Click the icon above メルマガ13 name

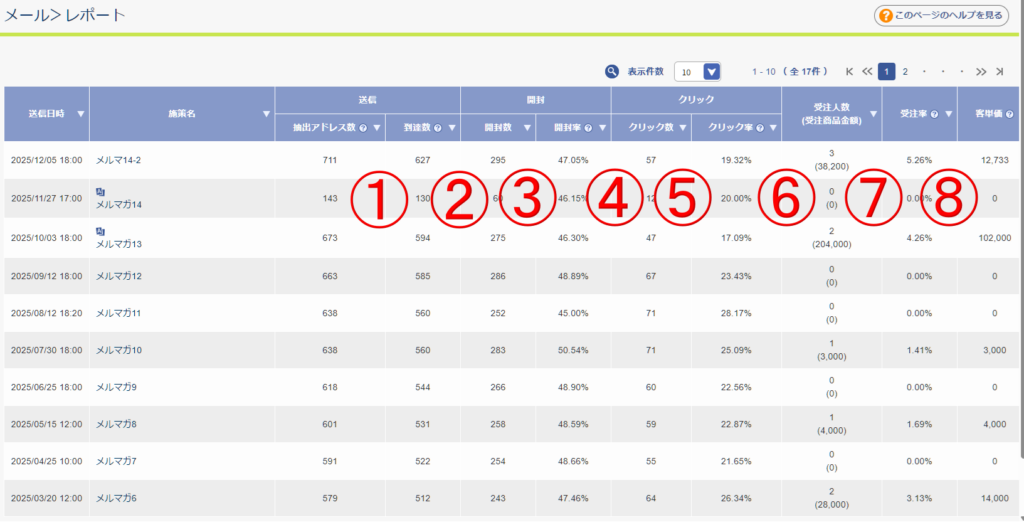[x=100, y=231]
